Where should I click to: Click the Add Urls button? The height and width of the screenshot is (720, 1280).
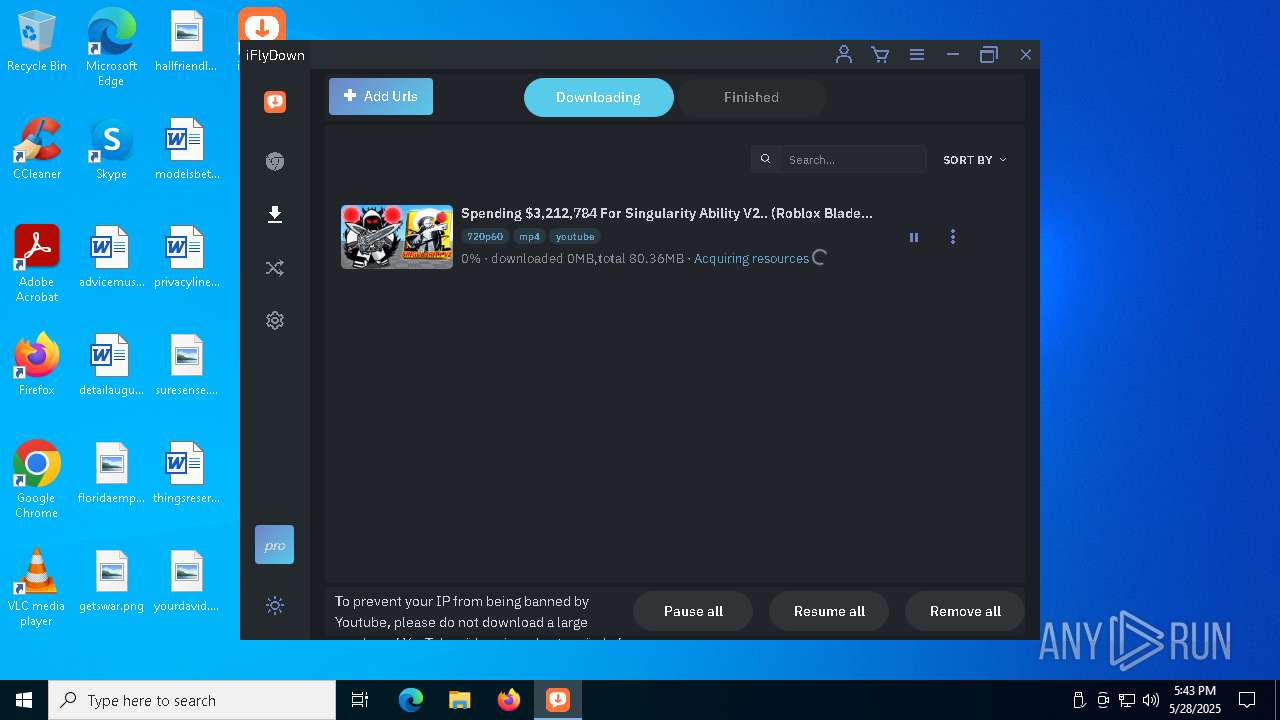coord(381,96)
